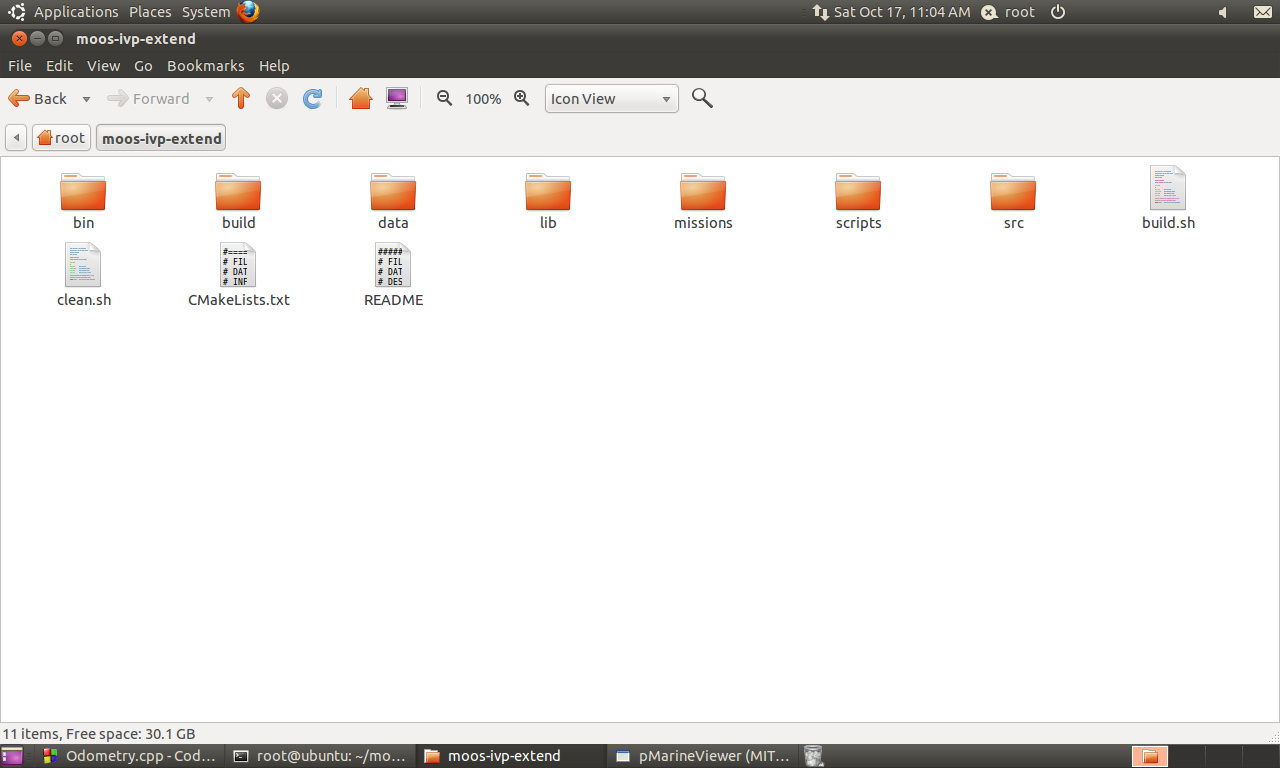The height and width of the screenshot is (768, 1280).
Task: Go up to the parent folder
Action: tap(240, 98)
